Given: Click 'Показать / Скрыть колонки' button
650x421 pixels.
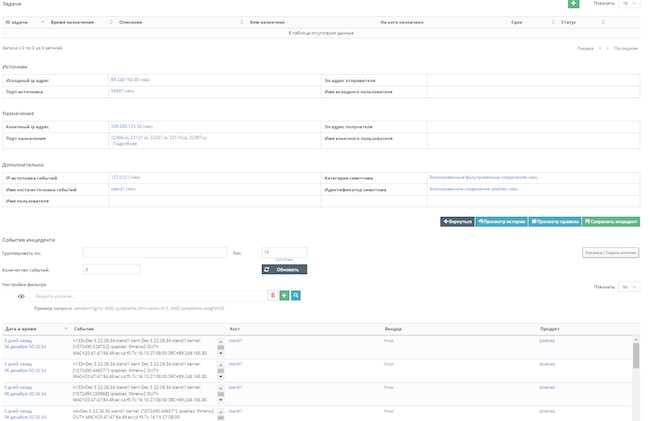Looking at the screenshot, I should pos(610,252).
